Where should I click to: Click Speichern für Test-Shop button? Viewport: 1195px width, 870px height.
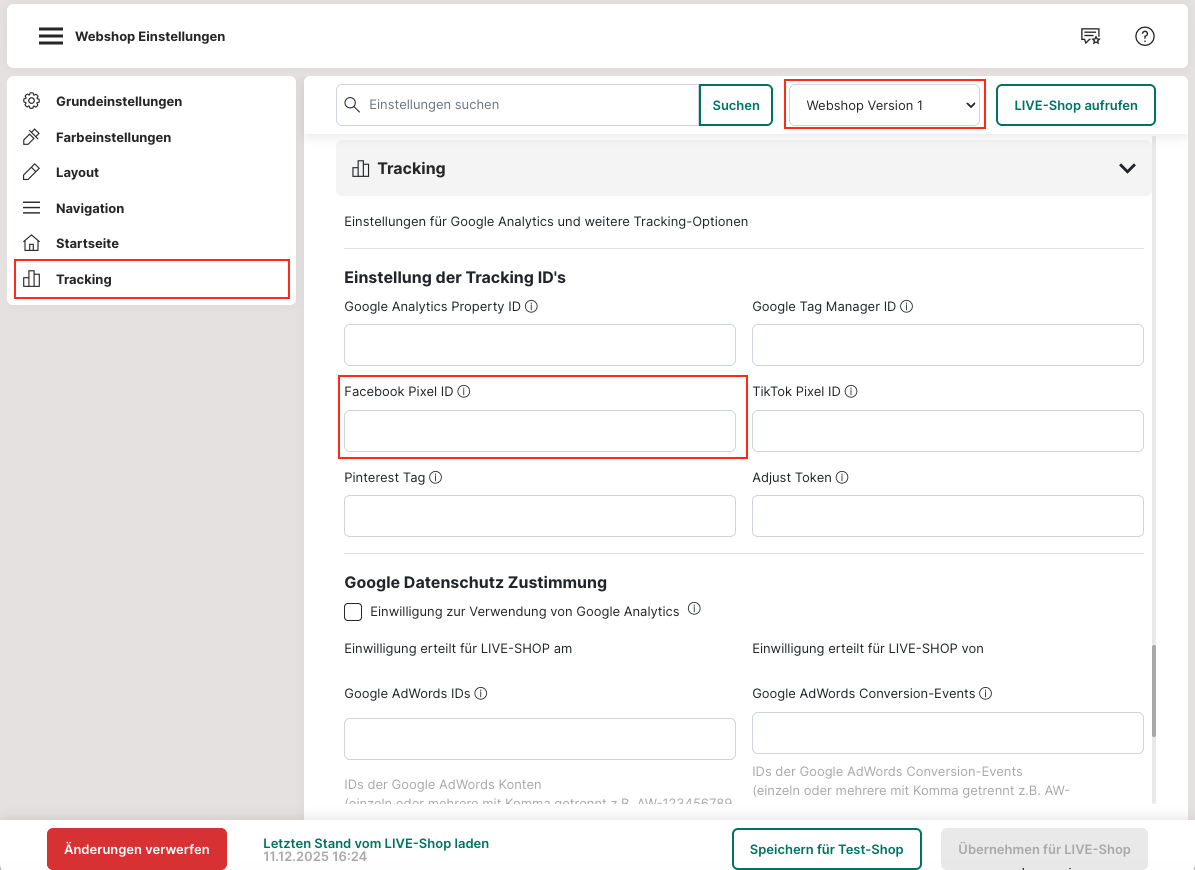(826, 849)
